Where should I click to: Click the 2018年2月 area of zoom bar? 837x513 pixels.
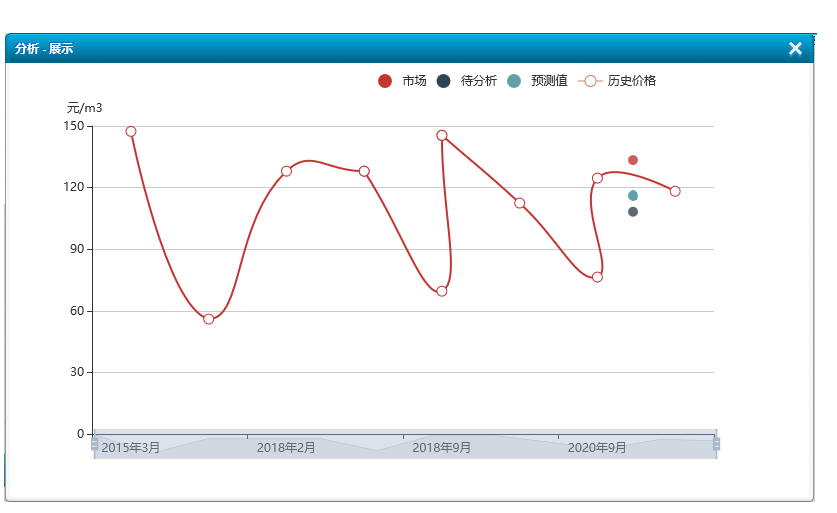pos(286,448)
